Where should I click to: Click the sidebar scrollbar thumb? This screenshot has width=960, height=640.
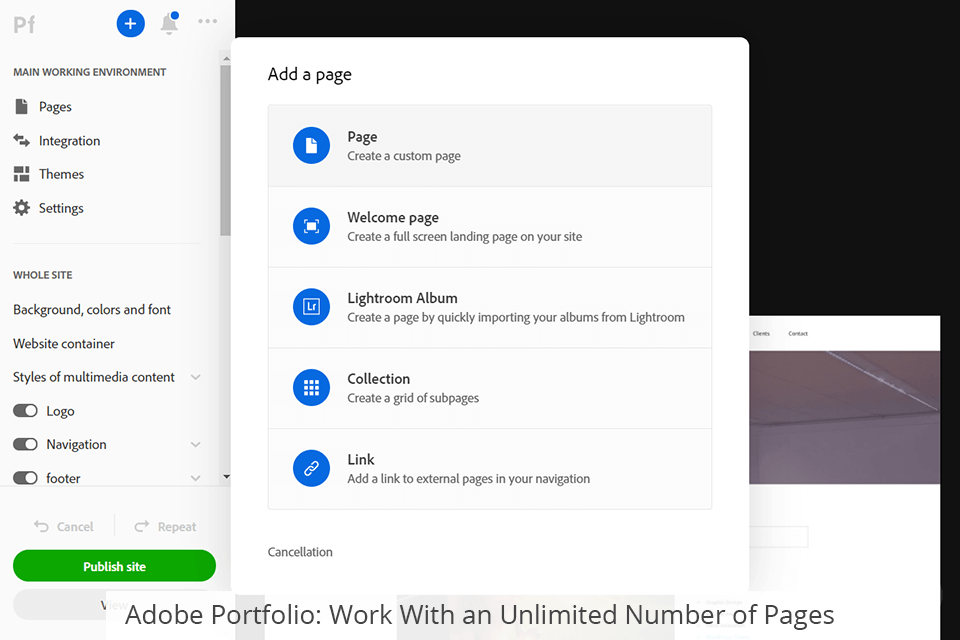pos(225,150)
